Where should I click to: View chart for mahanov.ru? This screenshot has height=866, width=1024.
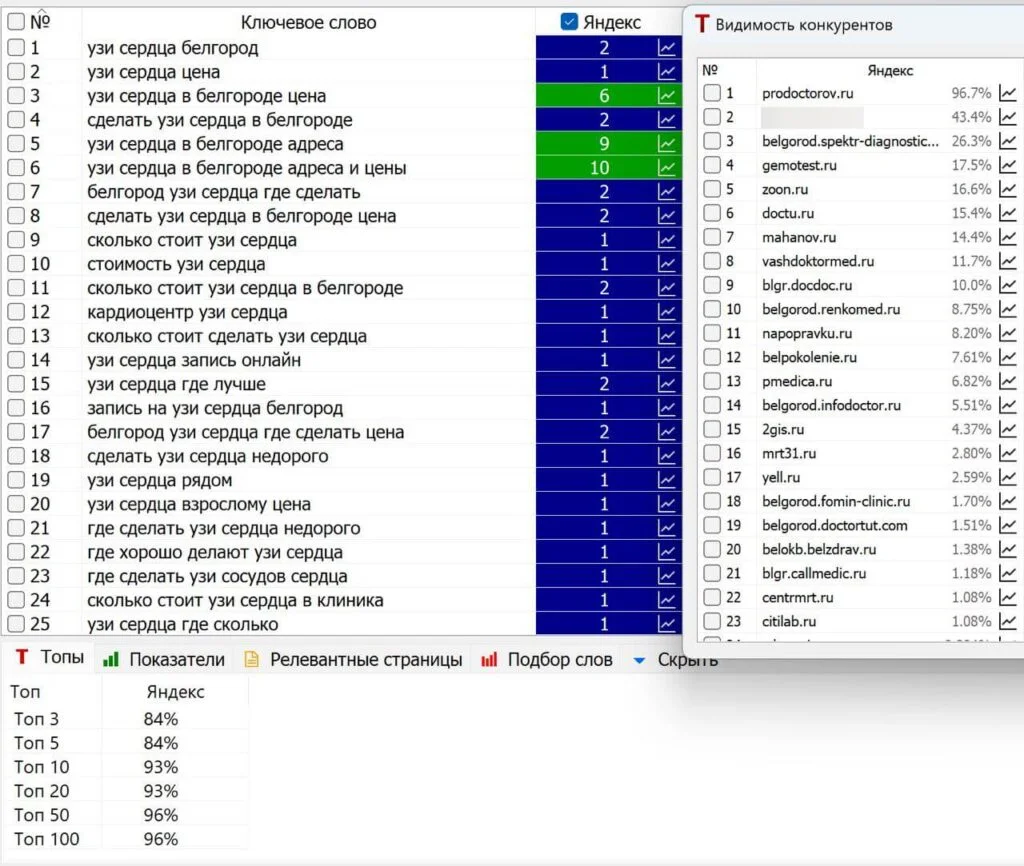1008,237
